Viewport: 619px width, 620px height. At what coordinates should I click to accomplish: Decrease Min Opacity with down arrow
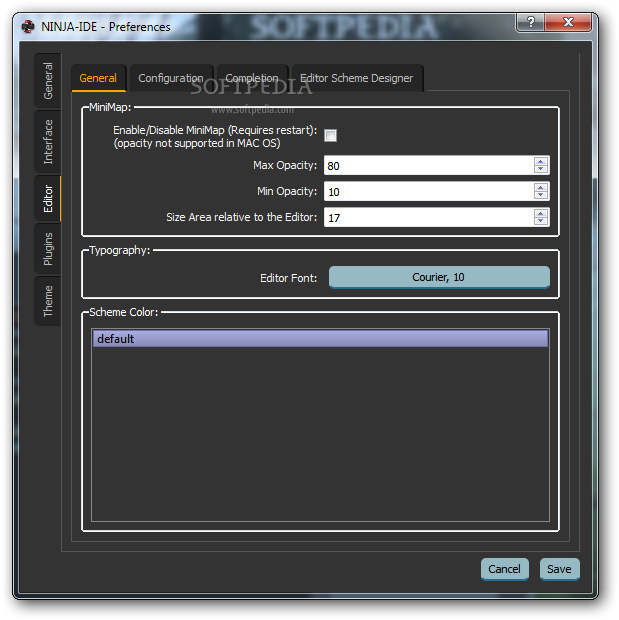541,195
